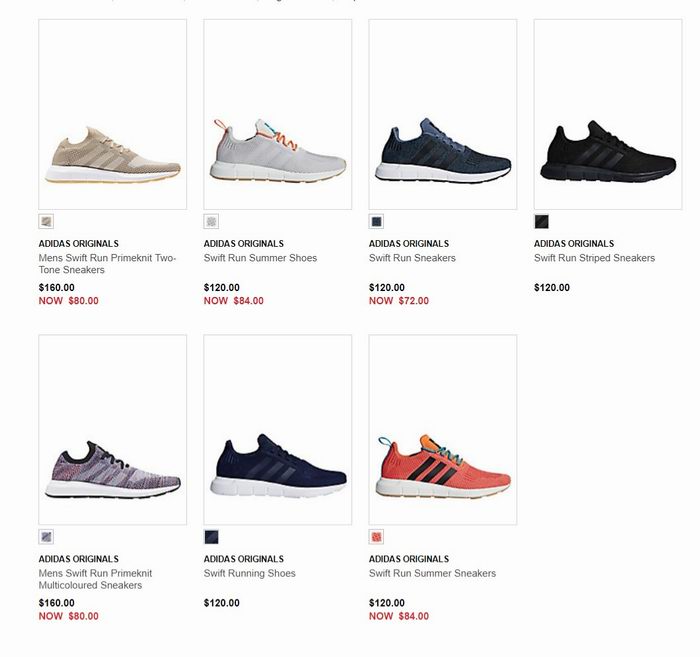Pick the orange swatch under Swift Run Summer Sneakers
Screen dimensions: 700x657
coord(376,537)
